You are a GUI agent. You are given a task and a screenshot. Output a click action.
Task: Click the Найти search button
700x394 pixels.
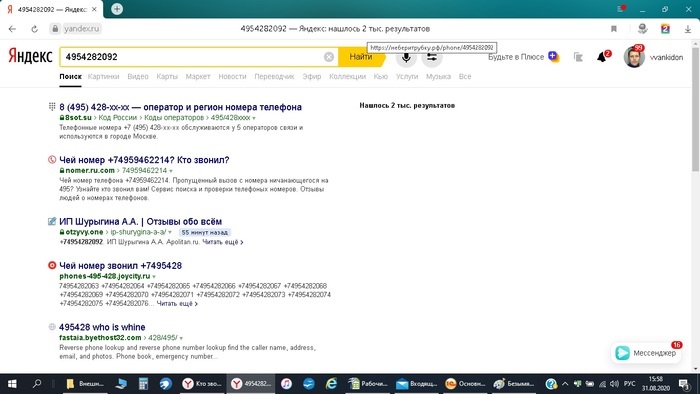pos(361,57)
